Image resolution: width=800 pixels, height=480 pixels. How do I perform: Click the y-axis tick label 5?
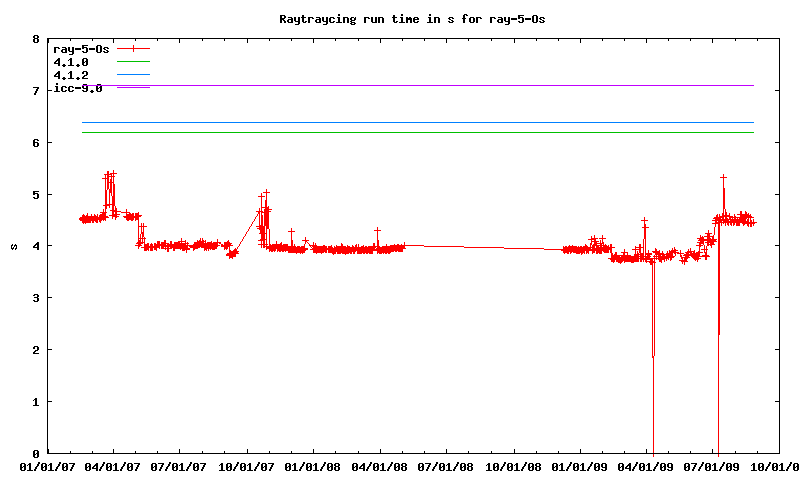click(36, 194)
